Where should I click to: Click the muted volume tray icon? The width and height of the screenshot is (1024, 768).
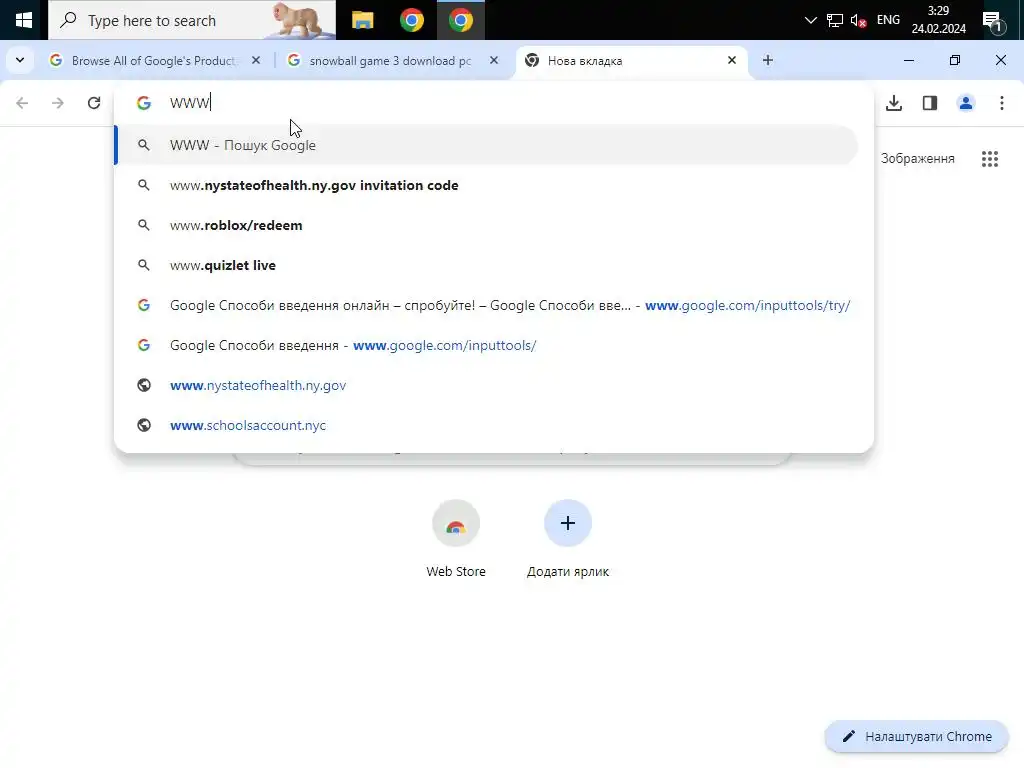pos(858,20)
